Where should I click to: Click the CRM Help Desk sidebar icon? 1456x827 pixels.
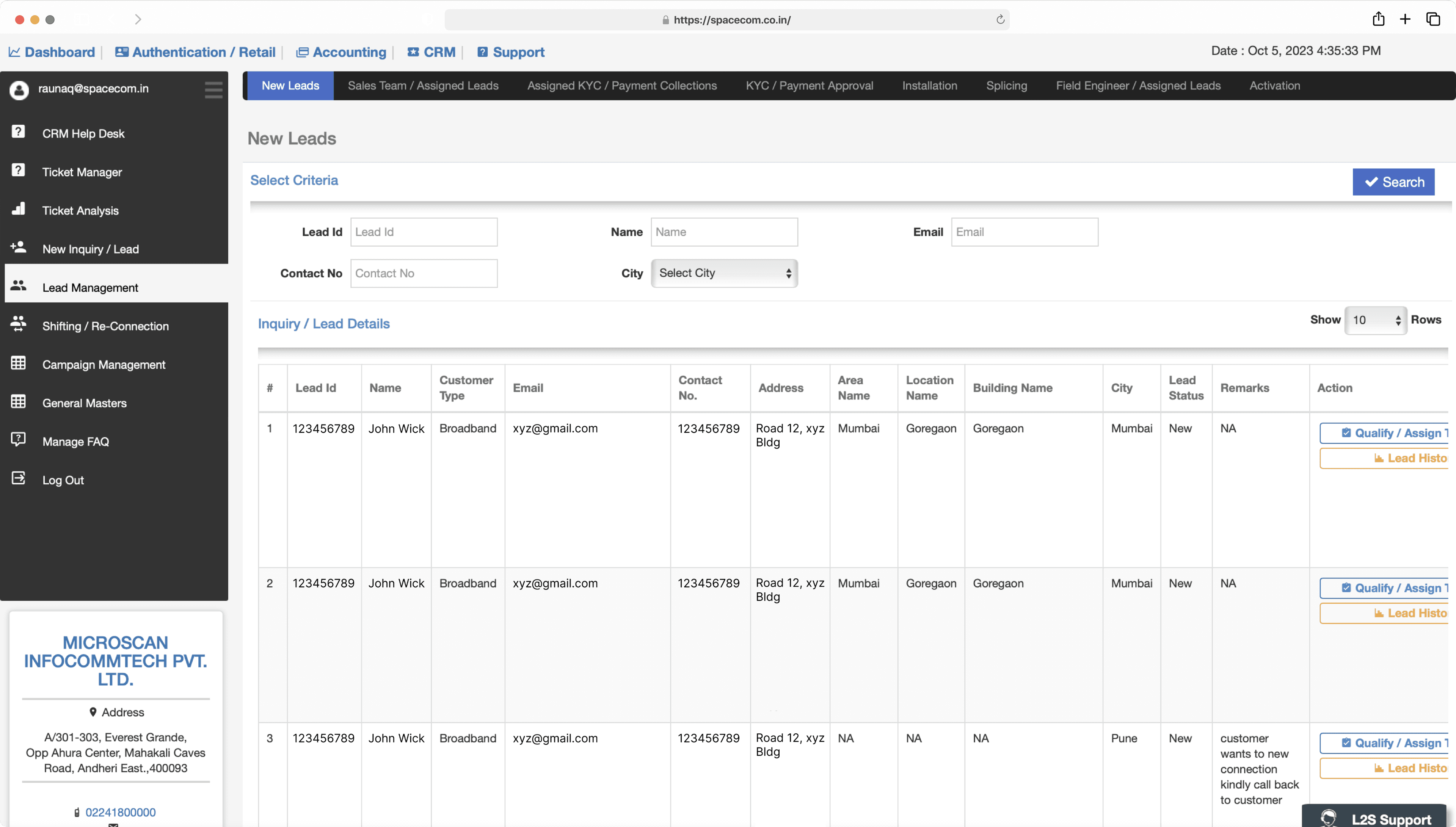[x=18, y=132]
